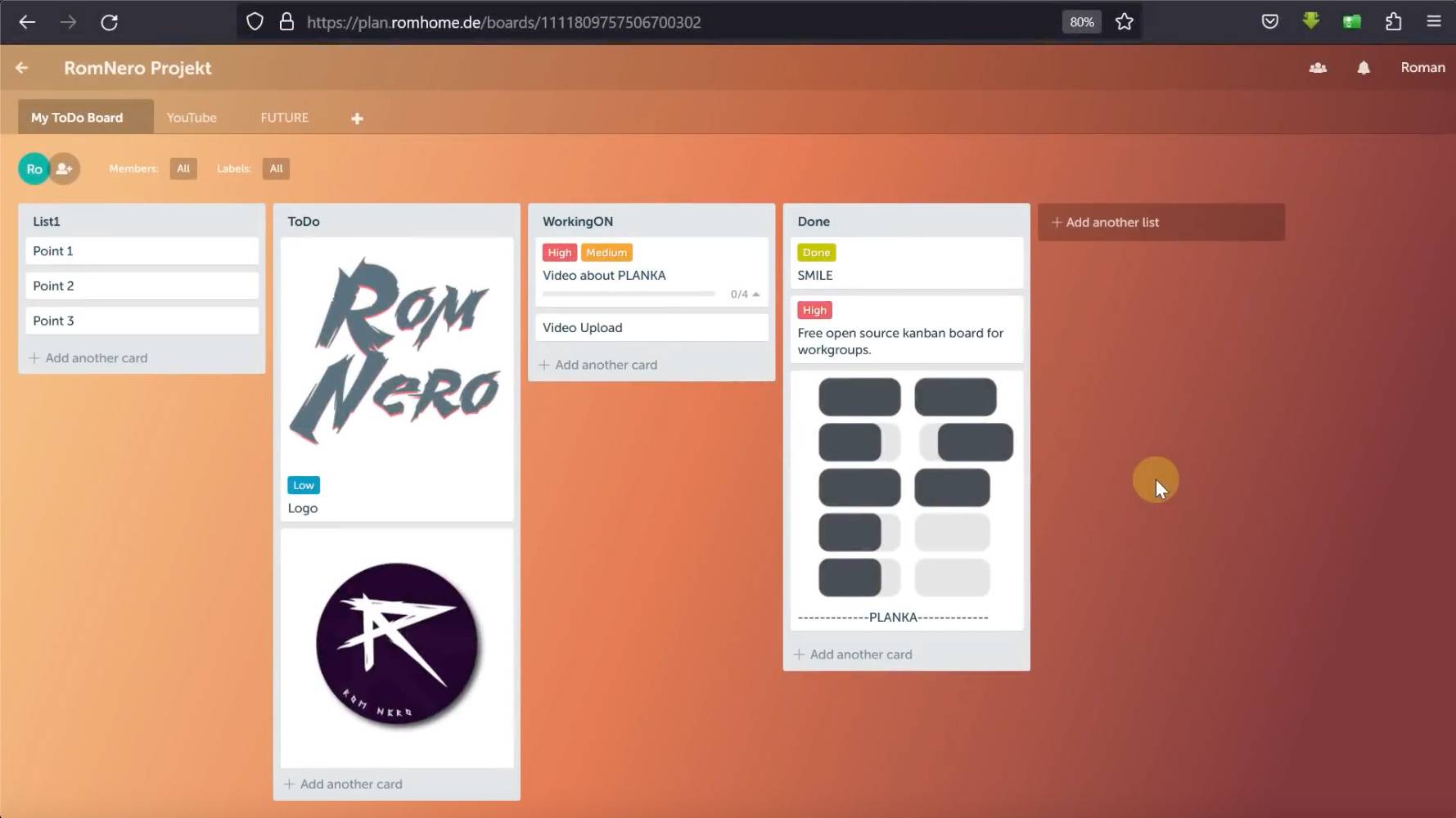
Task: Collapse tasks arrow on Video about PLANKA
Action: pyautogui.click(x=756, y=294)
